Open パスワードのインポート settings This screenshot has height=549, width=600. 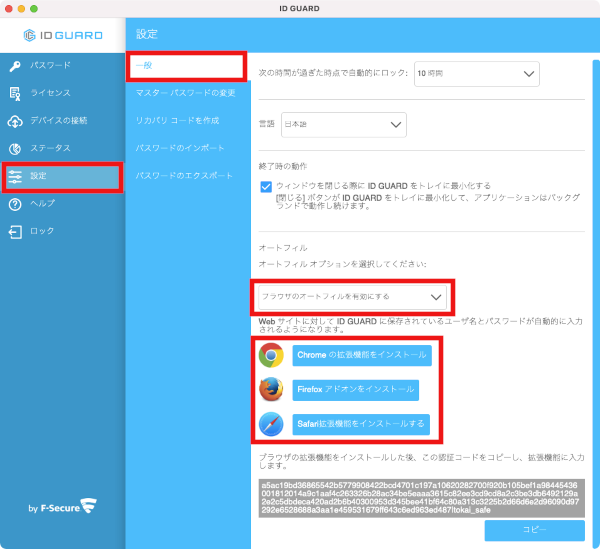180,148
